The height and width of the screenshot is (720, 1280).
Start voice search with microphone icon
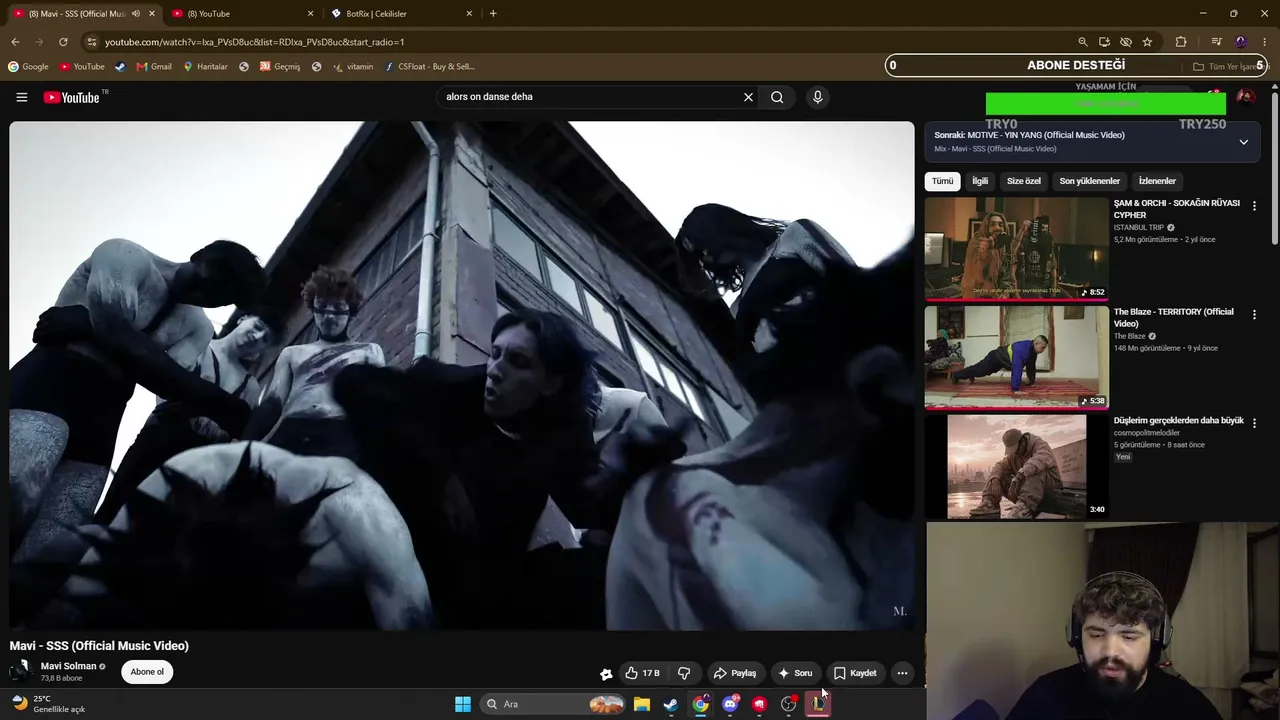(817, 97)
